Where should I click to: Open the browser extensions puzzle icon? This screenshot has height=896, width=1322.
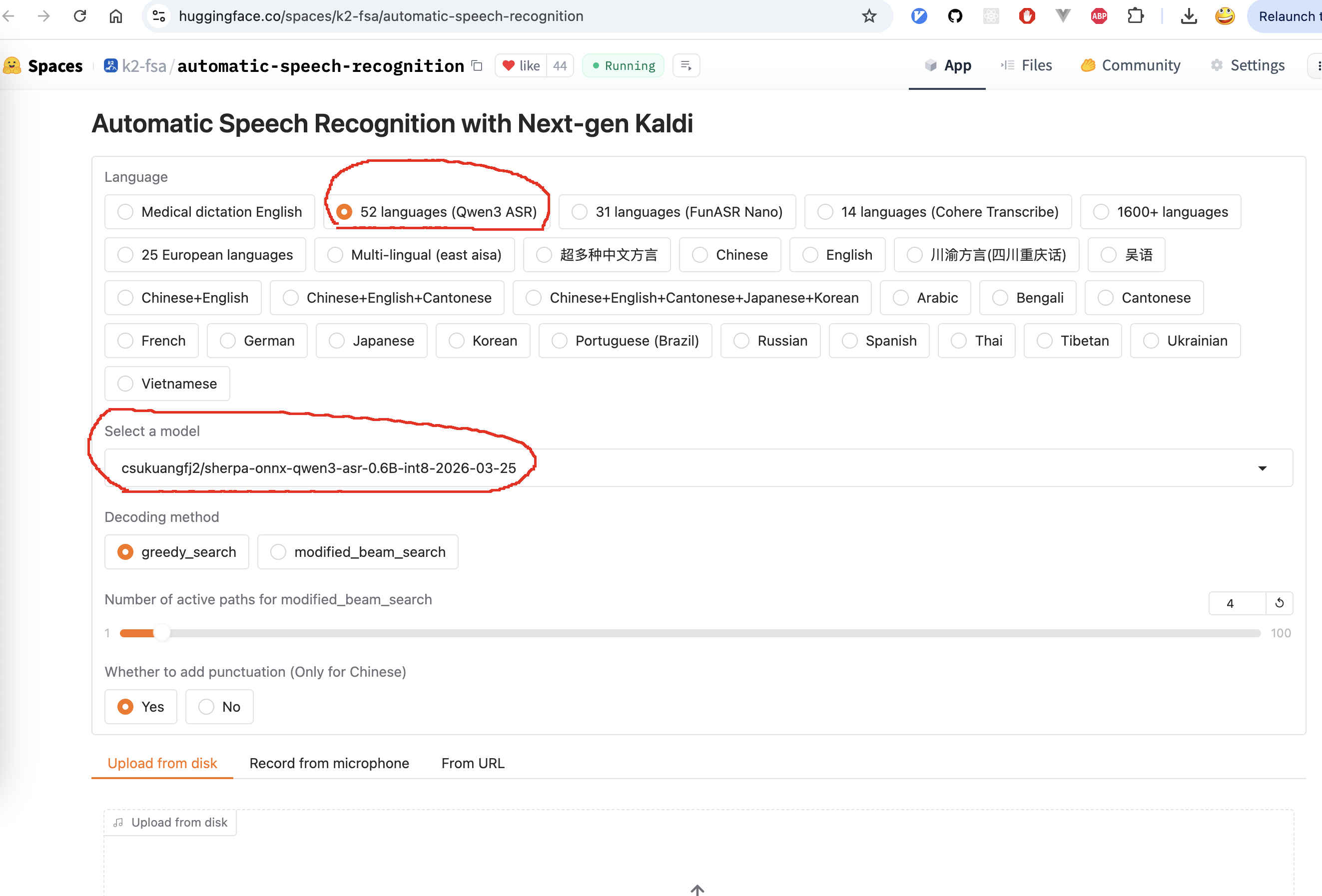(1135, 16)
